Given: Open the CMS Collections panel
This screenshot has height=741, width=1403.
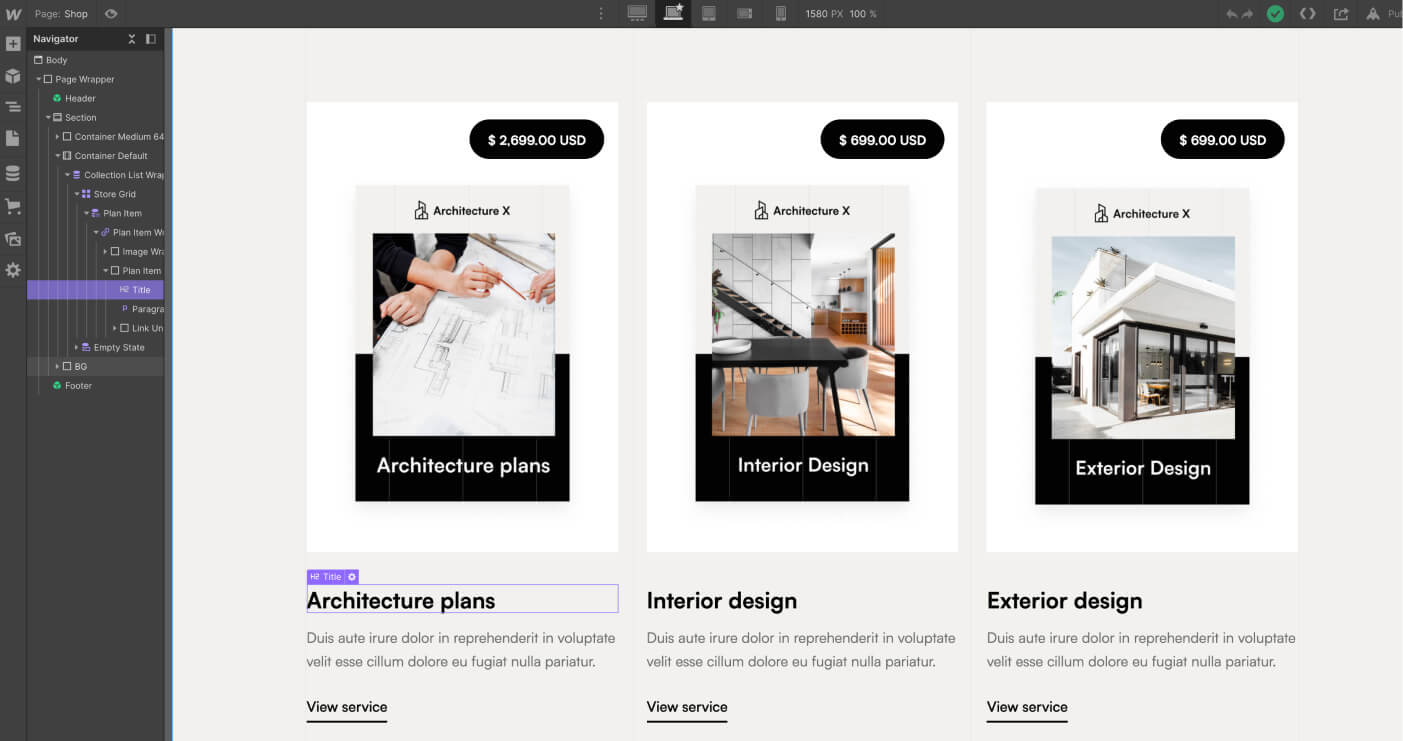Looking at the screenshot, I should [x=13, y=172].
